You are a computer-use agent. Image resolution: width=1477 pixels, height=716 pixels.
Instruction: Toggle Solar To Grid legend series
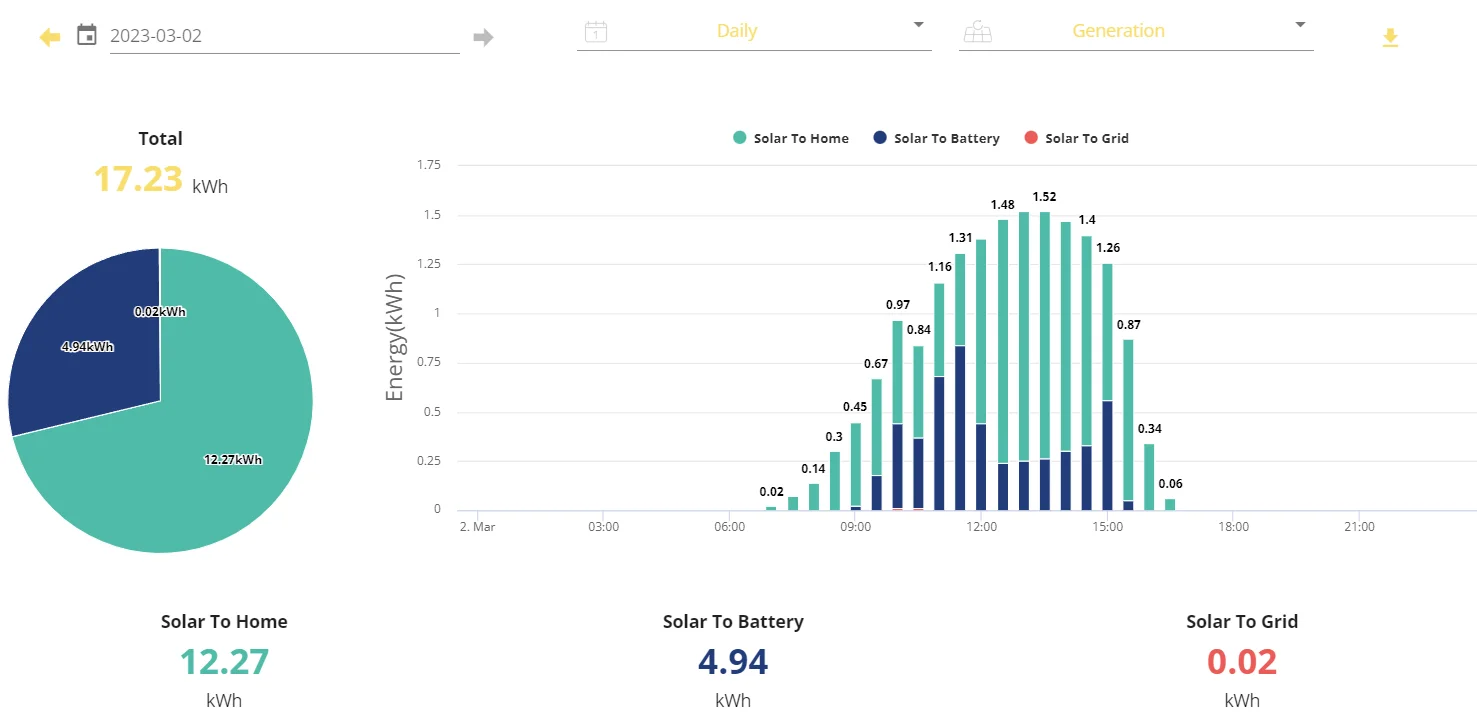[x=1077, y=139]
